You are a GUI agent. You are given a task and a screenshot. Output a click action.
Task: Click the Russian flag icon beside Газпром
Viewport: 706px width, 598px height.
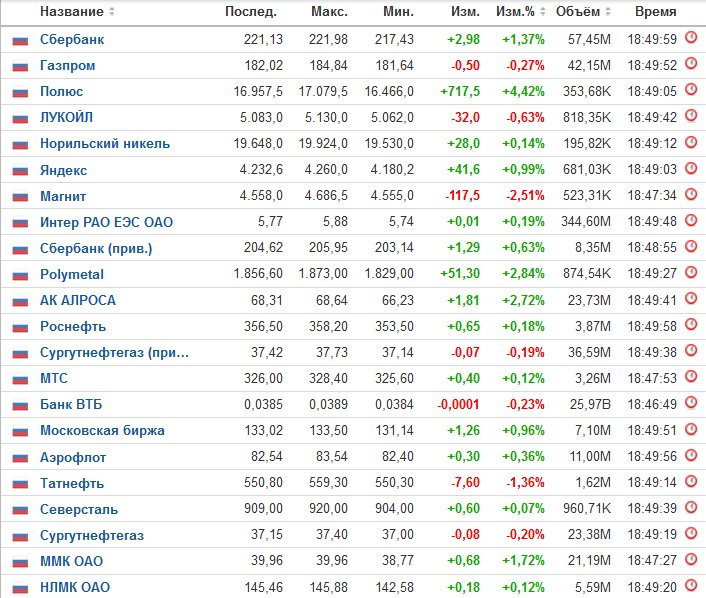tap(20, 67)
